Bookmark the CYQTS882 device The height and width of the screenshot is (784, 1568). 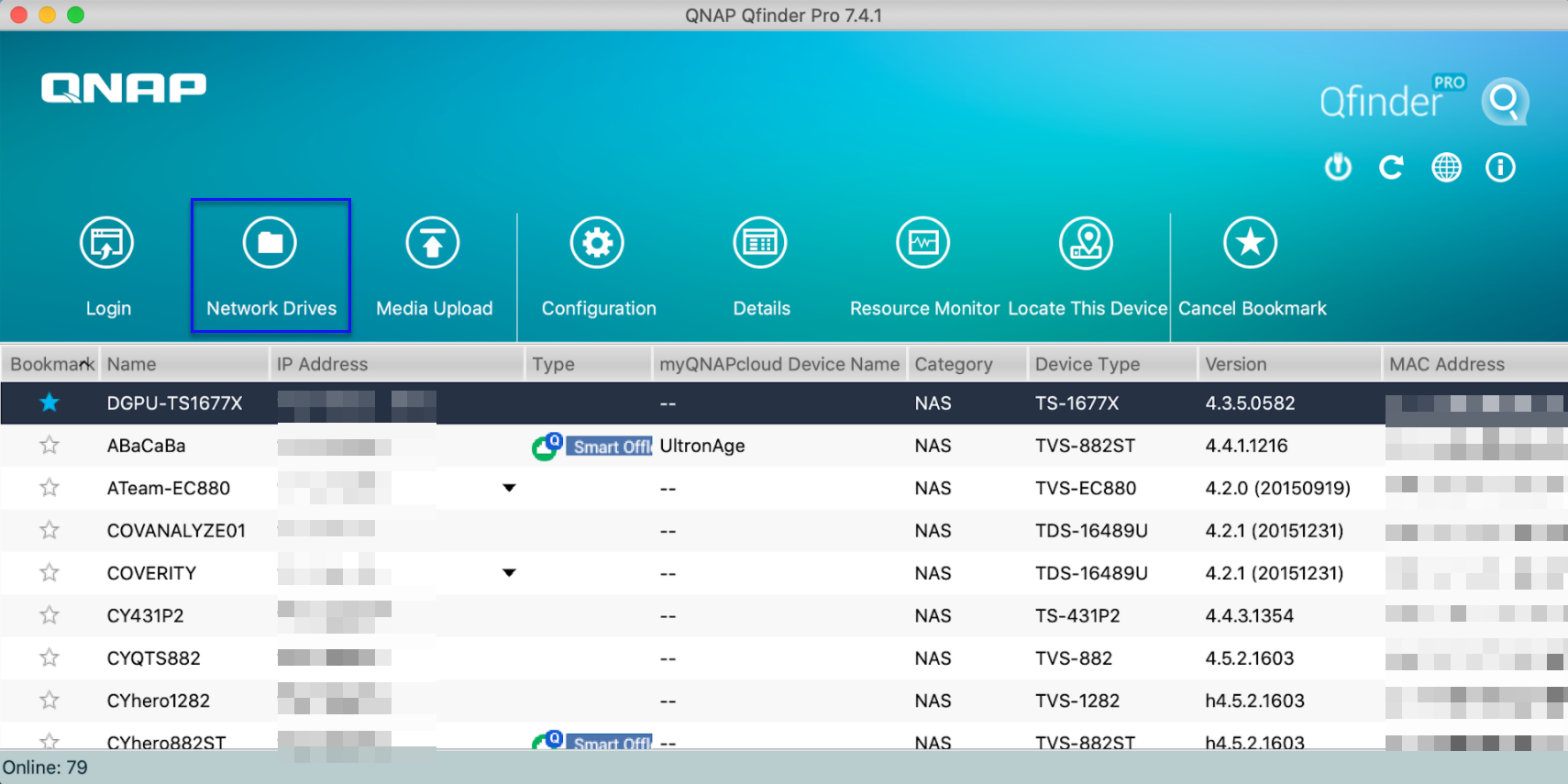click(x=50, y=657)
